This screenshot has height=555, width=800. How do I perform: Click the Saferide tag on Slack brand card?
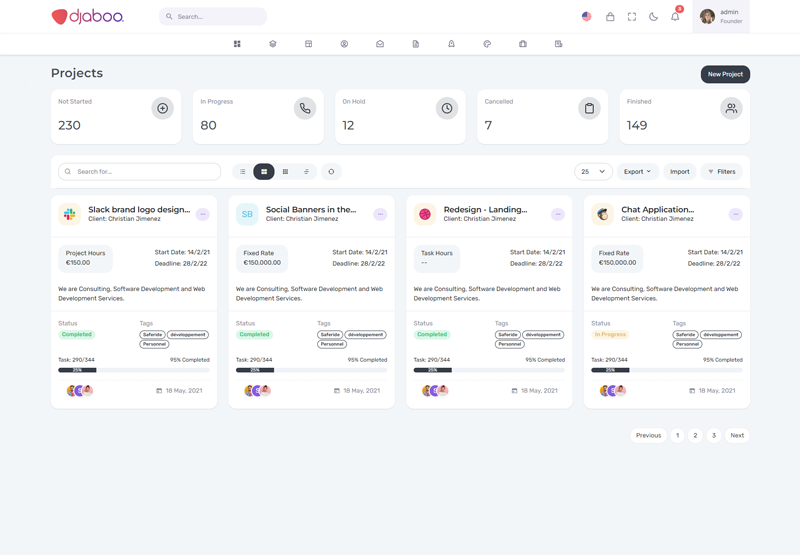click(x=153, y=335)
